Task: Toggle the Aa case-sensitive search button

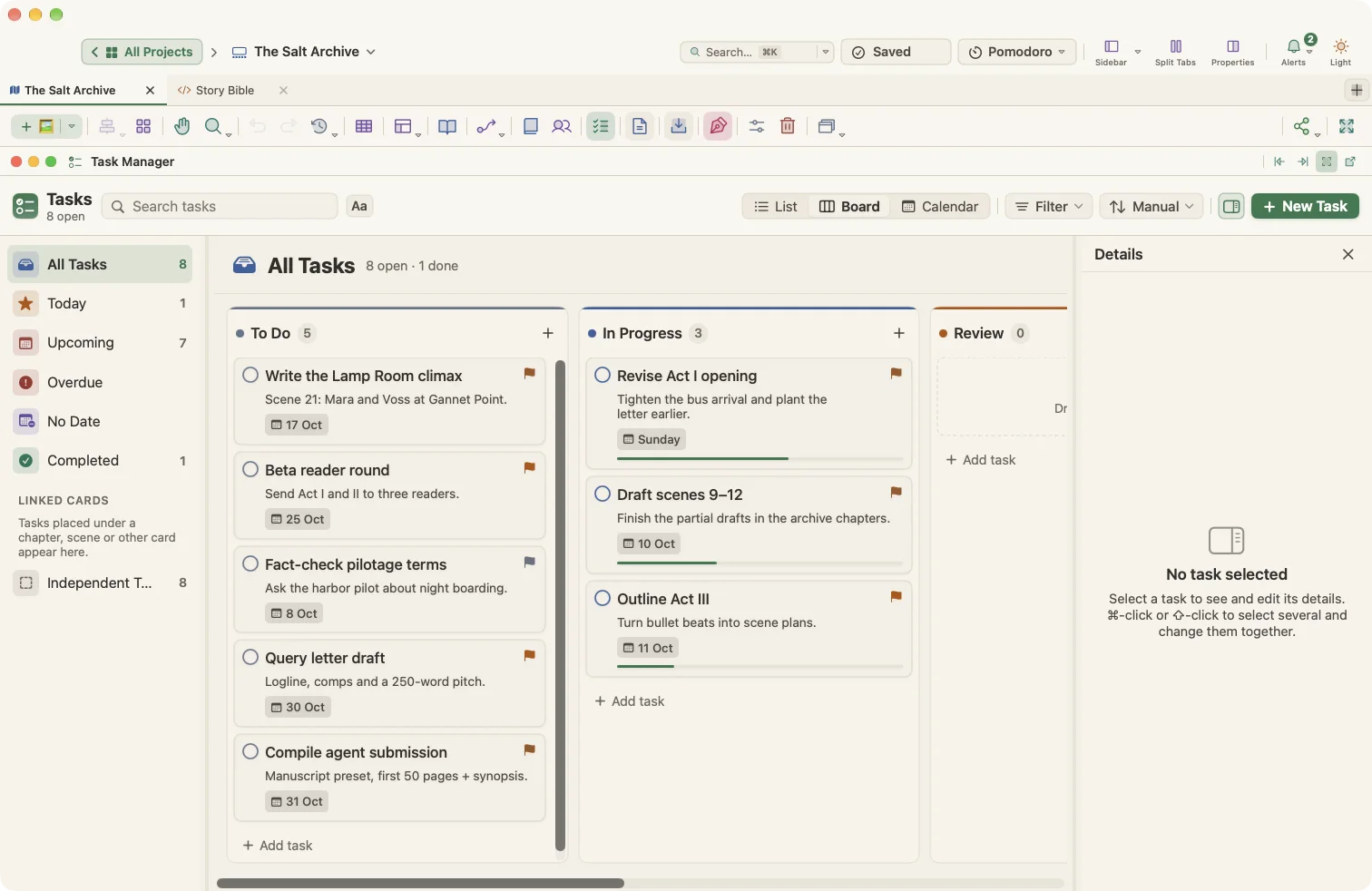Action: [x=359, y=206]
